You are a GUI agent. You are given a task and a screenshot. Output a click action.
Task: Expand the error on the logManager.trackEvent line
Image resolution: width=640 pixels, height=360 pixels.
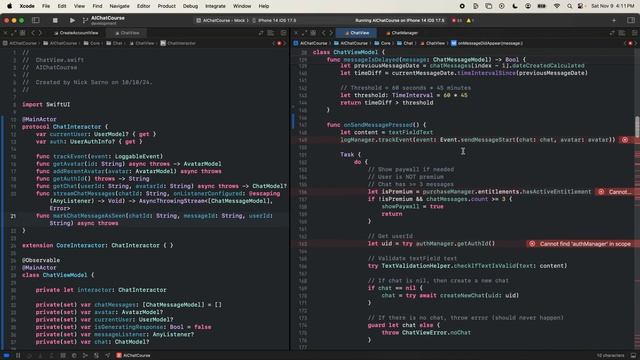(625, 140)
